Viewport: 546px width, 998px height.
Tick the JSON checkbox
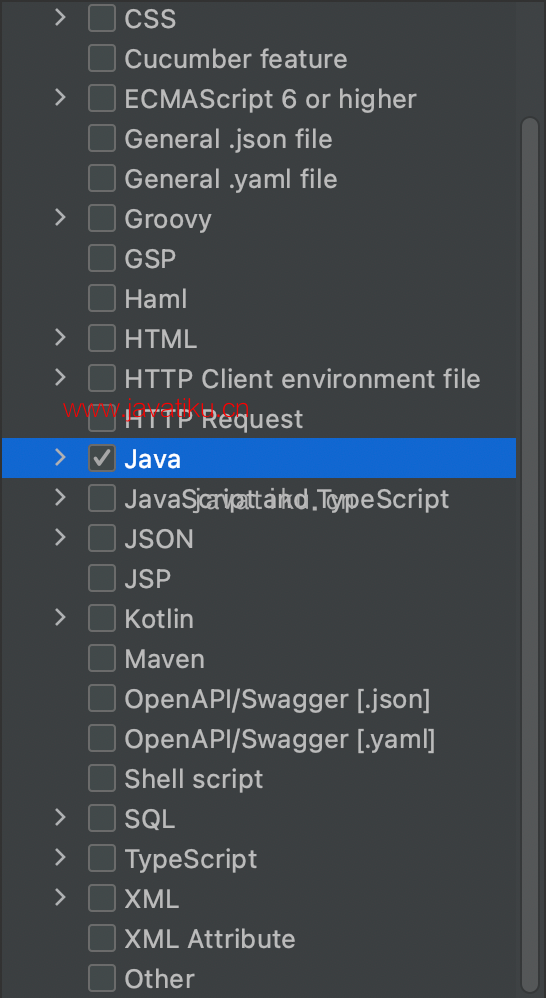point(102,538)
